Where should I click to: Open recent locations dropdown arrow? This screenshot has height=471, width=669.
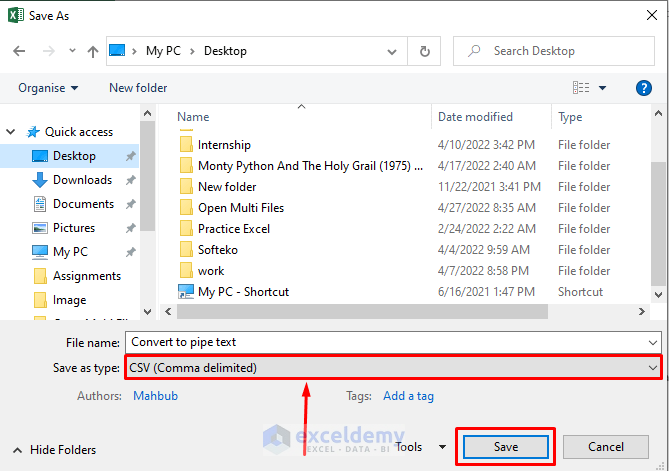point(72,51)
